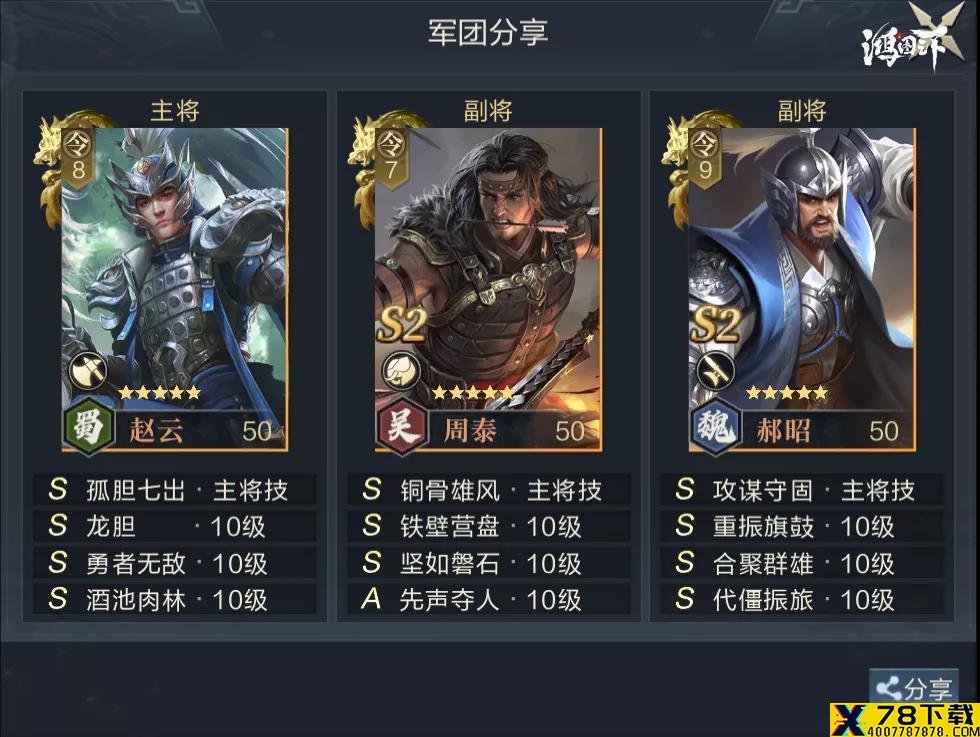The image size is (980, 737).
Task: Click the horse troop-type icon on 周泰's card
Action: pos(401,371)
